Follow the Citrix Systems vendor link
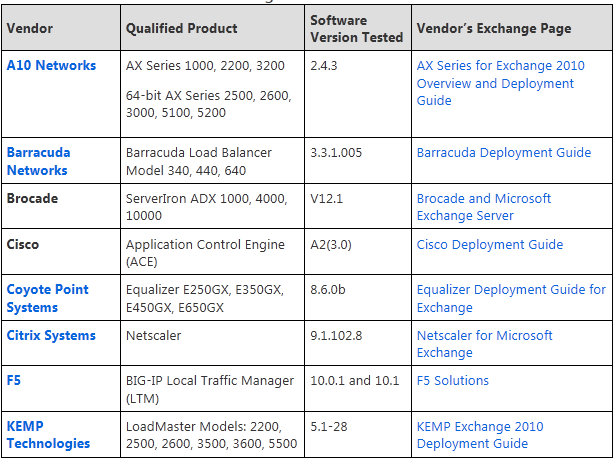This screenshot has width=616, height=465. click(x=51, y=335)
